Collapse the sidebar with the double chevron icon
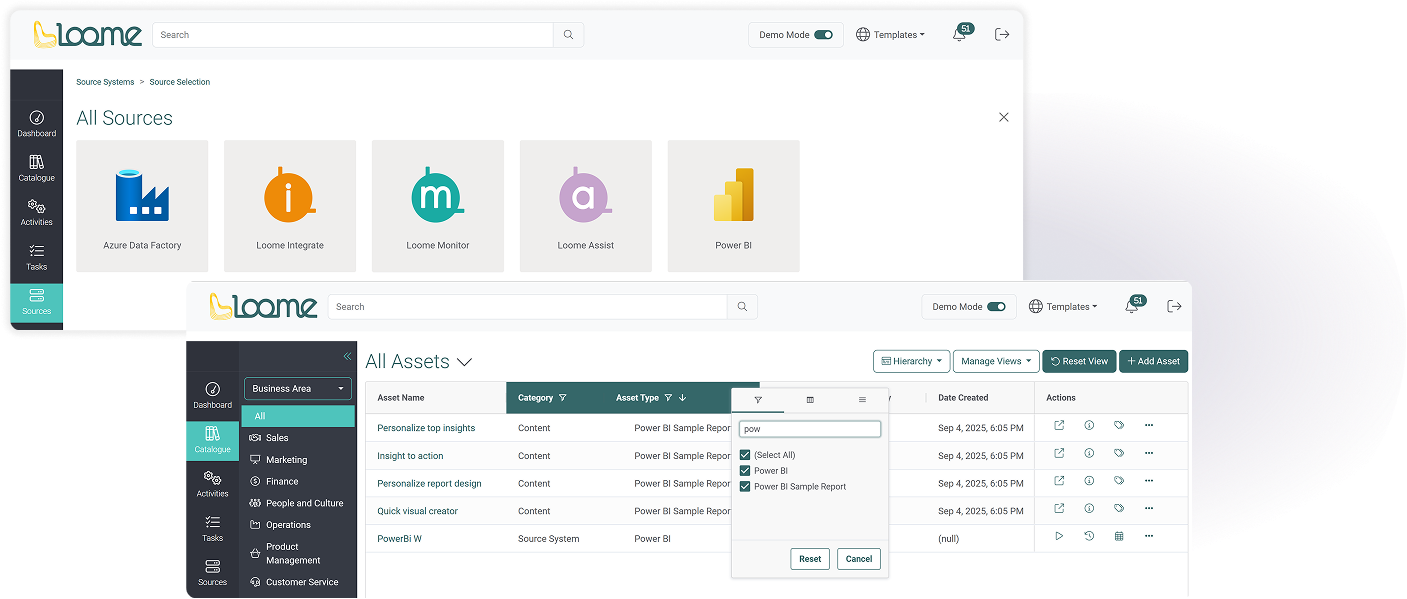This screenshot has height=599, width=1407. point(347,356)
